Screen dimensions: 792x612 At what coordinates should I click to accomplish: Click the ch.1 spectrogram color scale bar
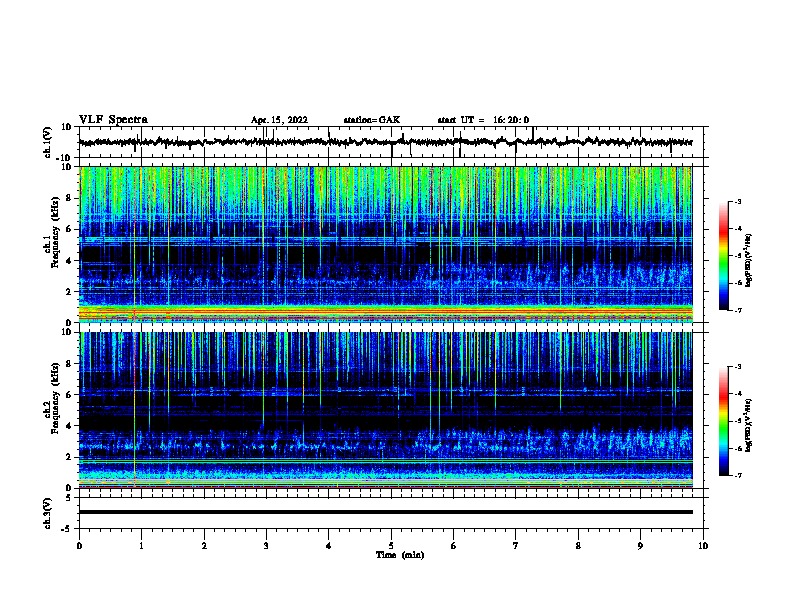coord(724,256)
